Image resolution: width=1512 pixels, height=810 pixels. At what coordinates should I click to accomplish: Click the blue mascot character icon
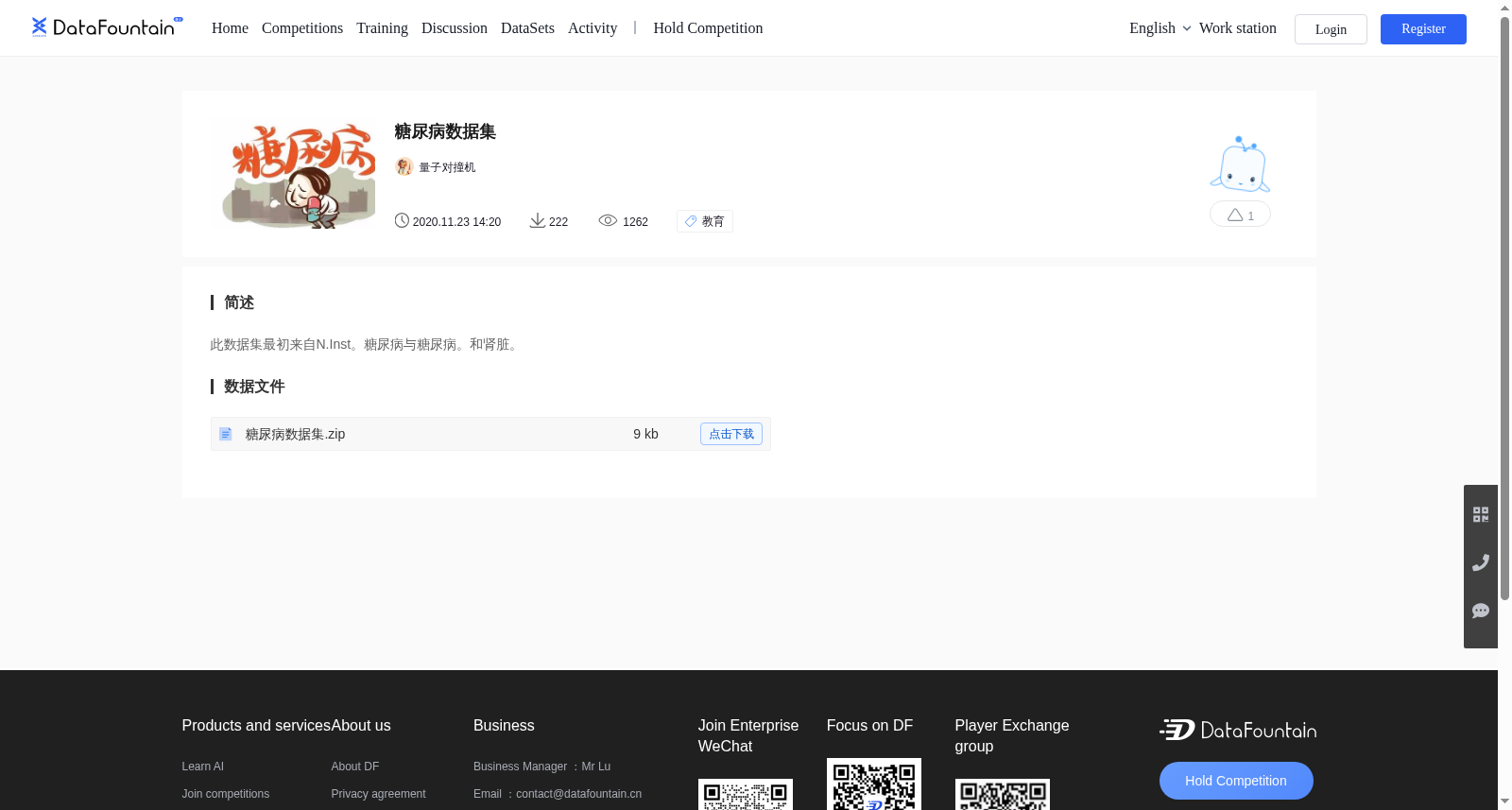tap(1240, 164)
